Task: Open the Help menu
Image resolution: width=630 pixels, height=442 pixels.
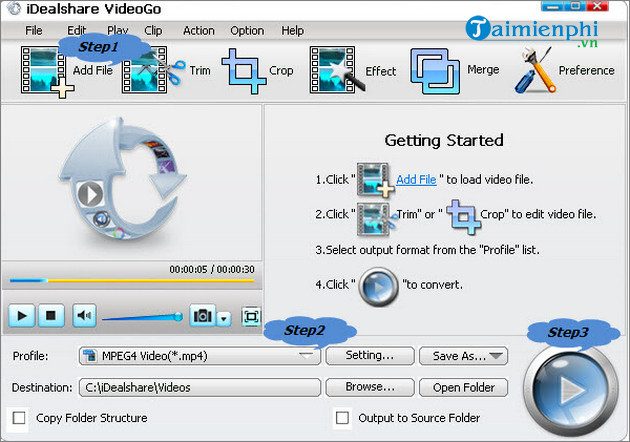Action: [x=292, y=31]
